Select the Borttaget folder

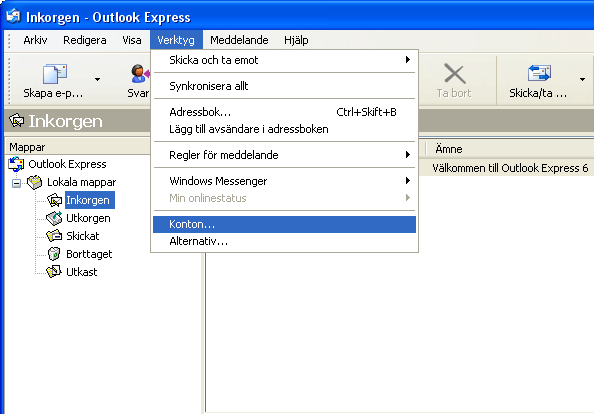tap(89, 254)
